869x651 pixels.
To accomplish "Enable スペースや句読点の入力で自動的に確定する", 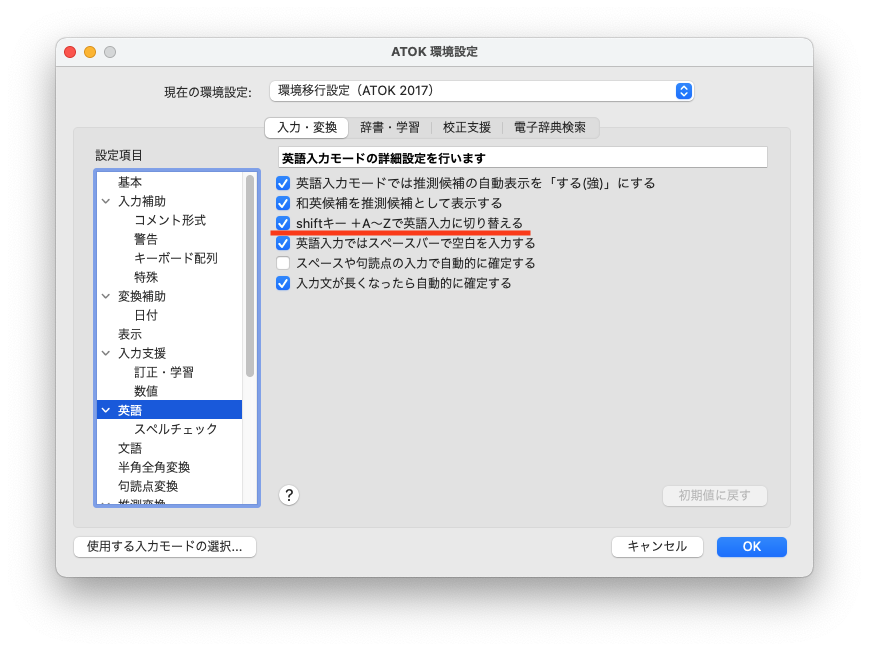I will [283, 263].
